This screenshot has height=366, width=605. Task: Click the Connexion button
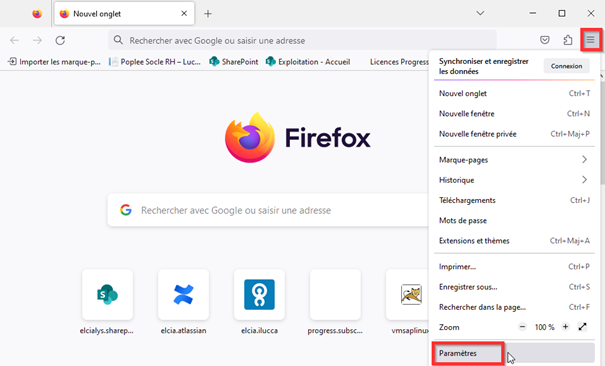(x=566, y=66)
